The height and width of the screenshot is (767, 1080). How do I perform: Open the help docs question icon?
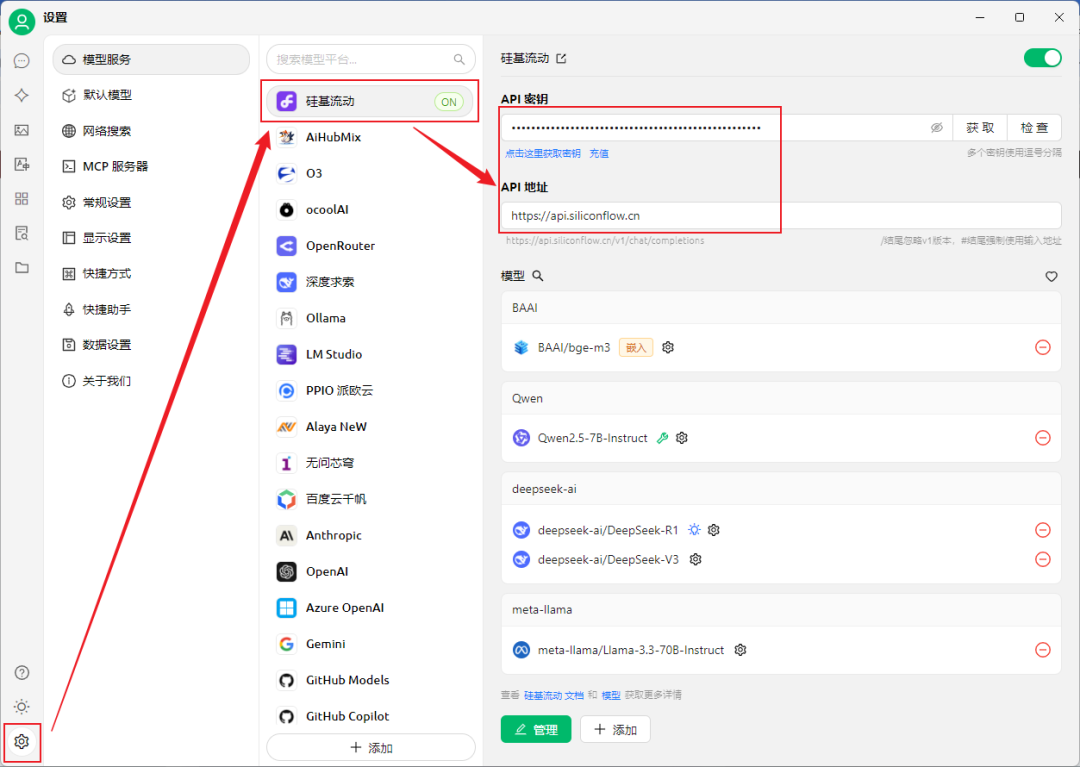pos(21,673)
